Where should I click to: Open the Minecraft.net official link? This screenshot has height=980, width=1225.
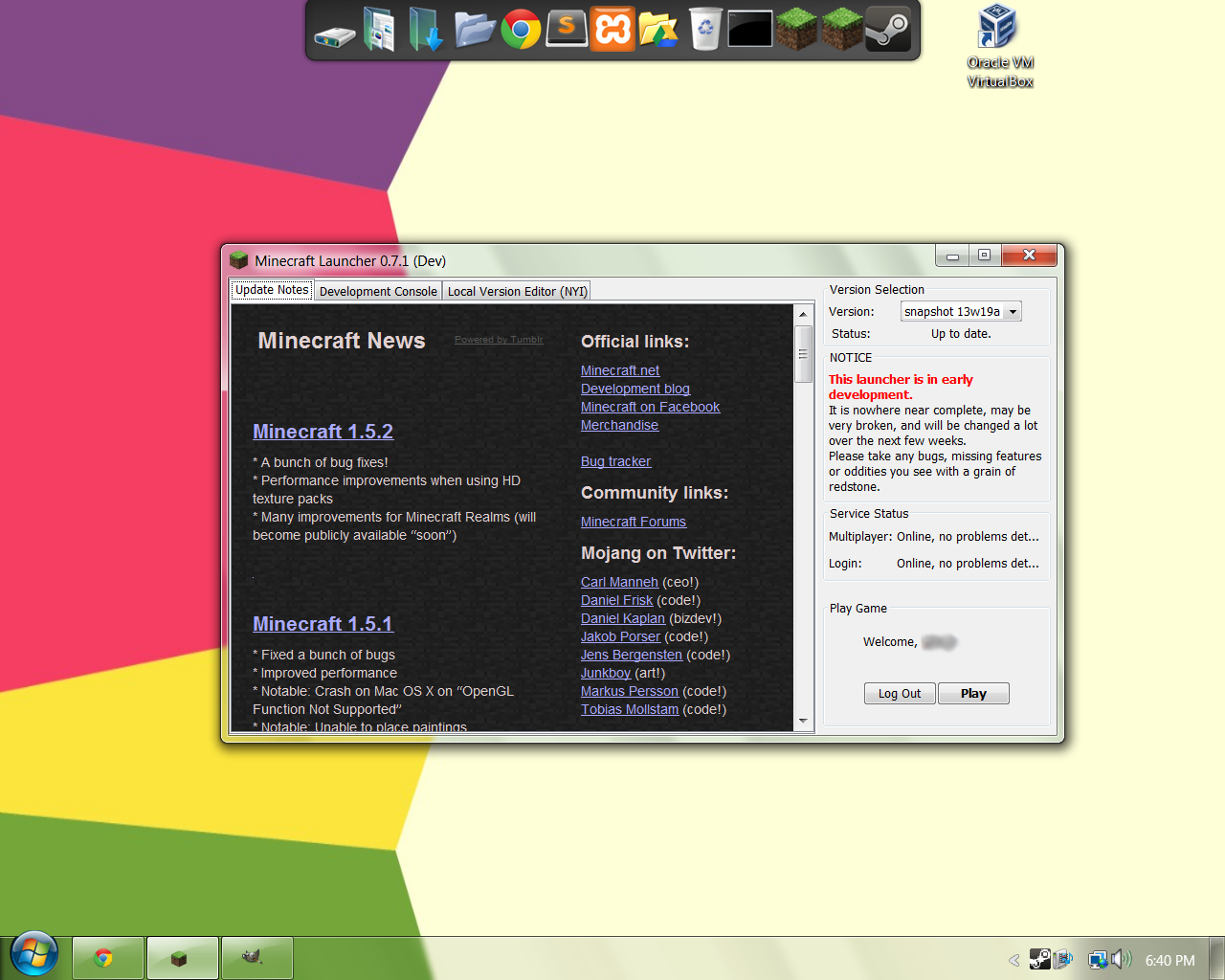tap(620, 370)
